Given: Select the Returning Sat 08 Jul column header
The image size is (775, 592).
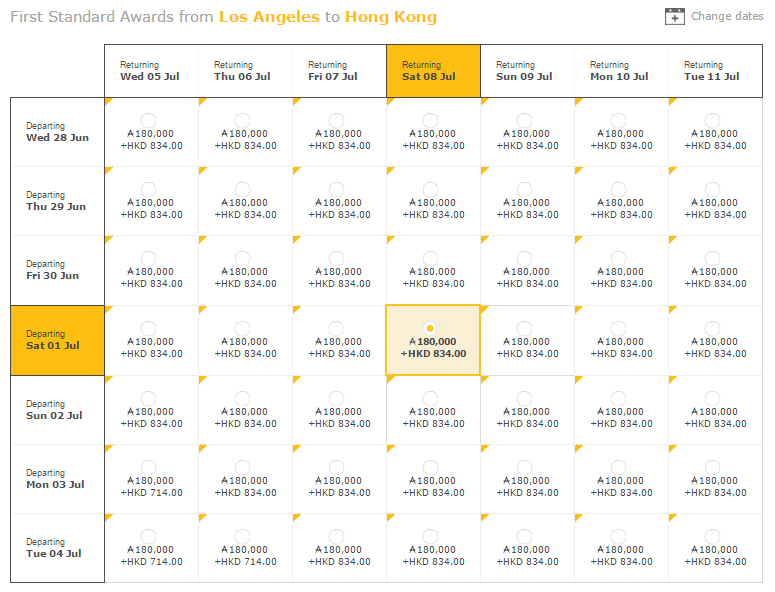Looking at the screenshot, I should coord(433,71).
